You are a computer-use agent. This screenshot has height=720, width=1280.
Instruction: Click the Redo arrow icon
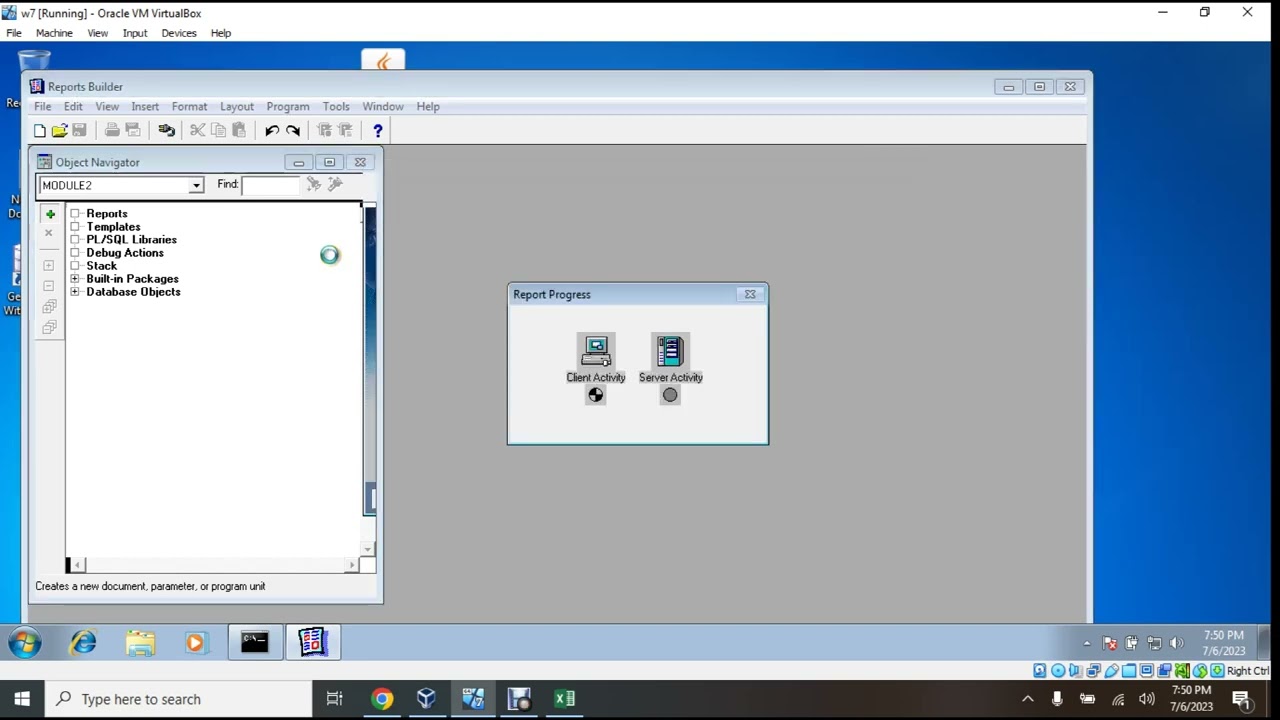[x=293, y=130]
